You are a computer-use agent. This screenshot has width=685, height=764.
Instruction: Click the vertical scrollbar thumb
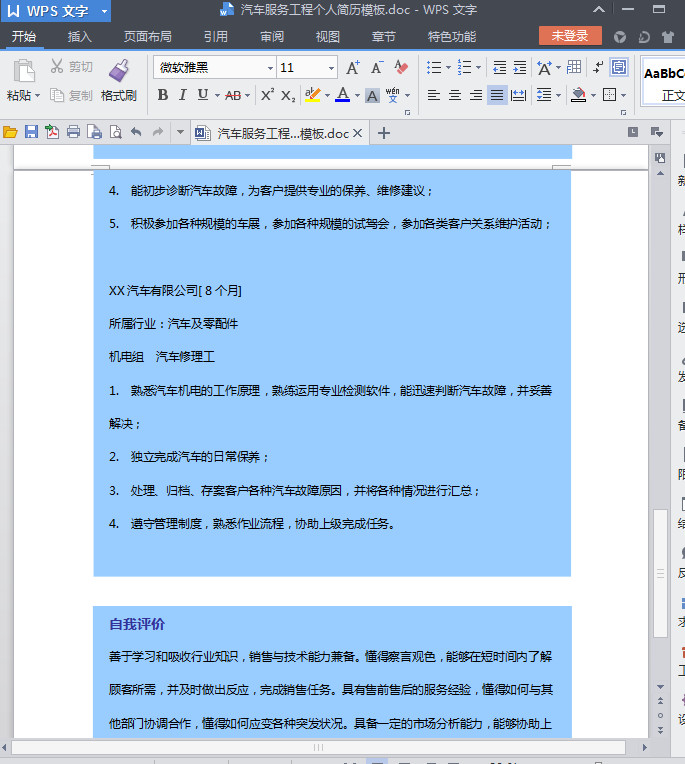[x=660, y=573]
